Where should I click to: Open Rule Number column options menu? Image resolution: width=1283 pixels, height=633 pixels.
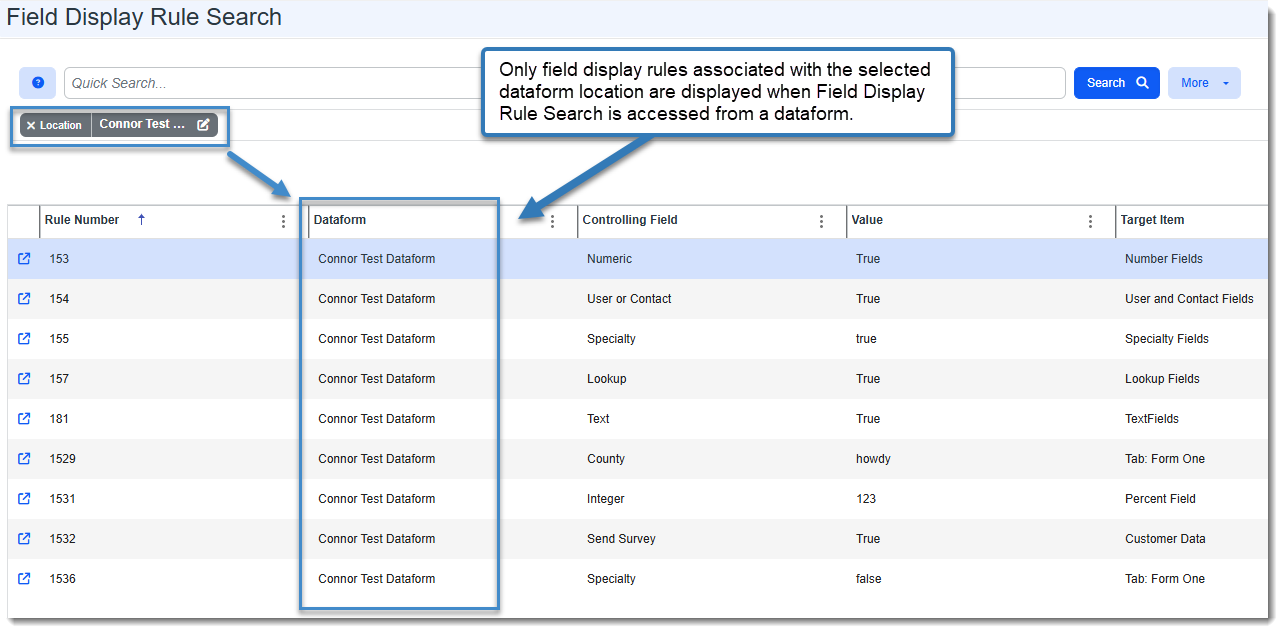(283, 222)
